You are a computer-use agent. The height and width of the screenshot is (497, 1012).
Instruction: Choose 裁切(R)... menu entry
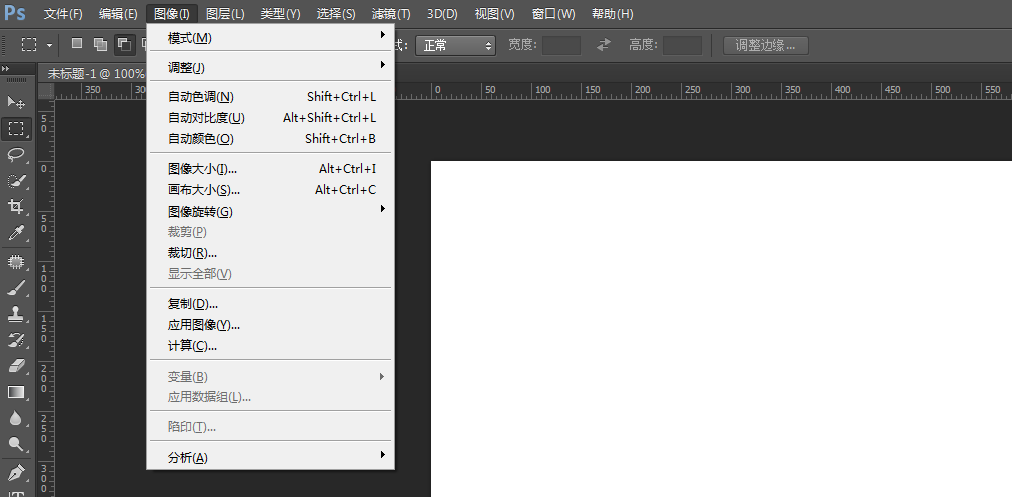(271, 252)
